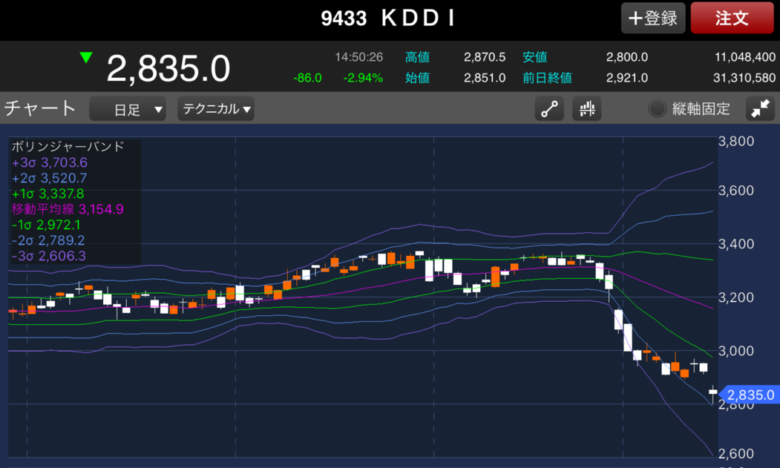The width and height of the screenshot is (780, 468).
Task: Click the +3σ 3,703.6 legend entry
Action: [50, 163]
